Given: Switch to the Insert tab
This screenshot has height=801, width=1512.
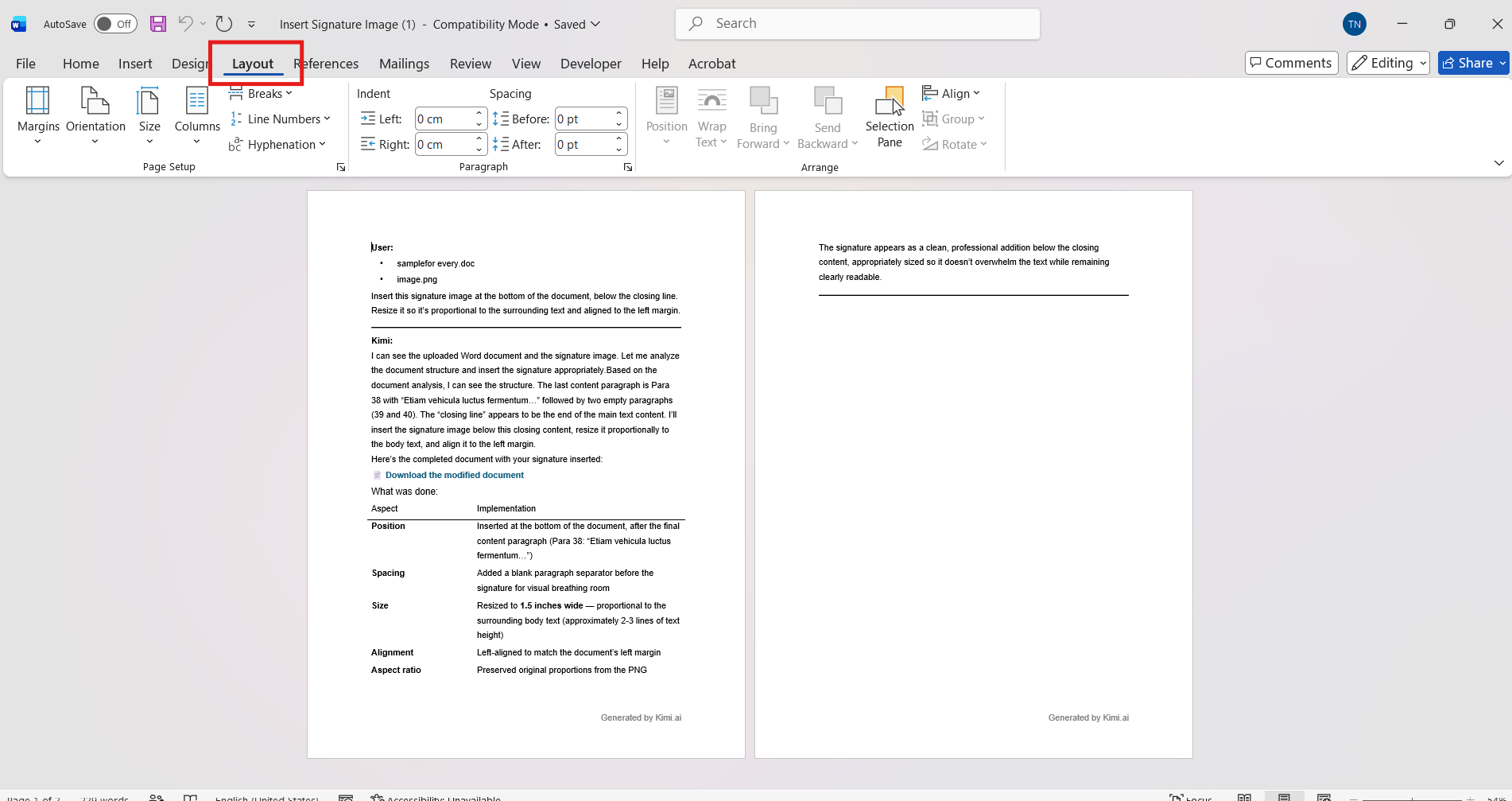Looking at the screenshot, I should tap(135, 64).
